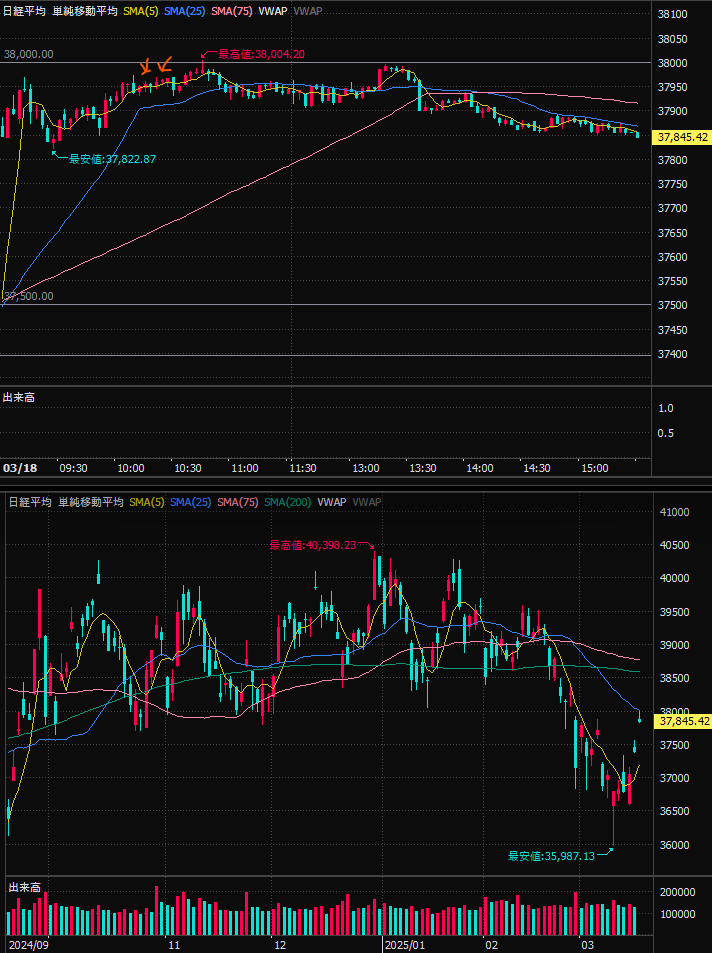Click the 日経平均 title of the intraday chart
The image size is (712, 953).
pyautogui.click(x=24, y=11)
